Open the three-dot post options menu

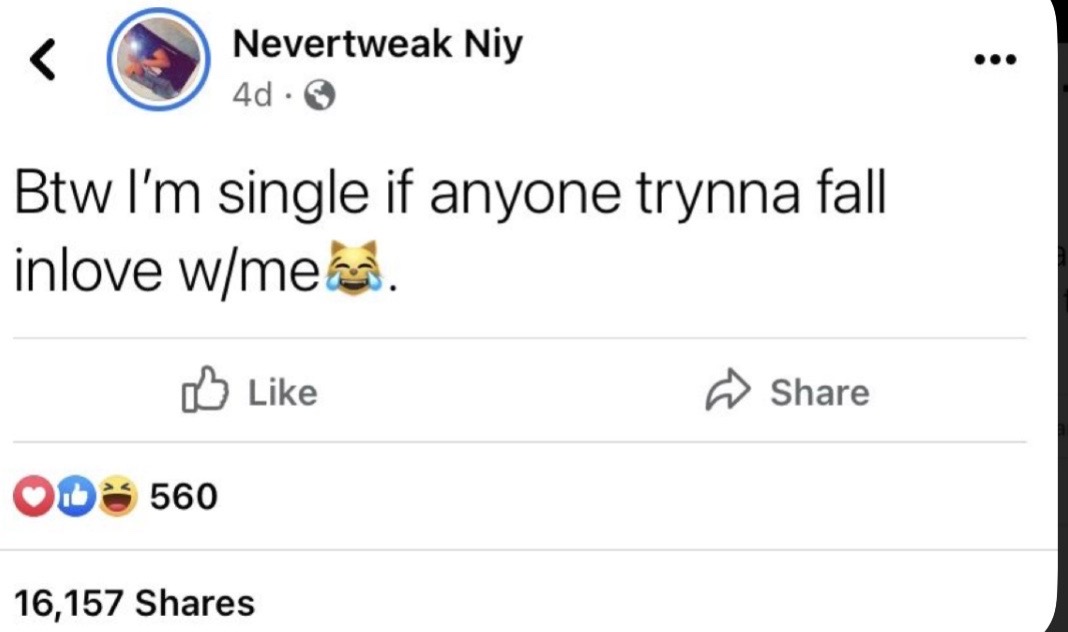point(995,60)
